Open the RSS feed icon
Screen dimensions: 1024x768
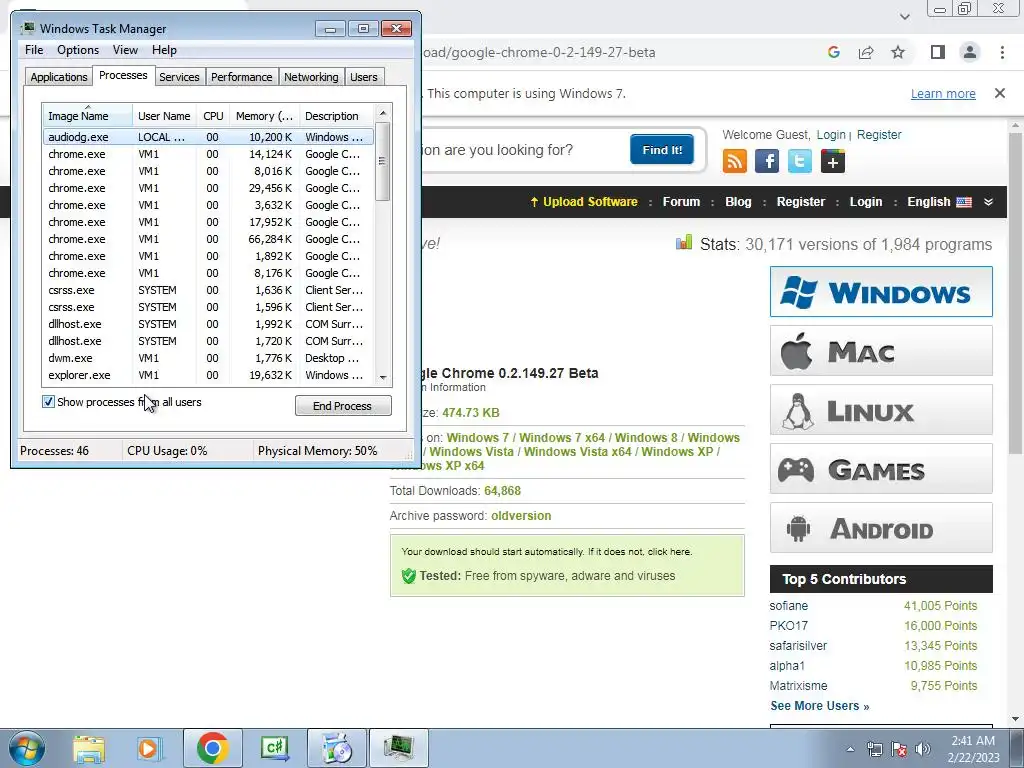[735, 161]
